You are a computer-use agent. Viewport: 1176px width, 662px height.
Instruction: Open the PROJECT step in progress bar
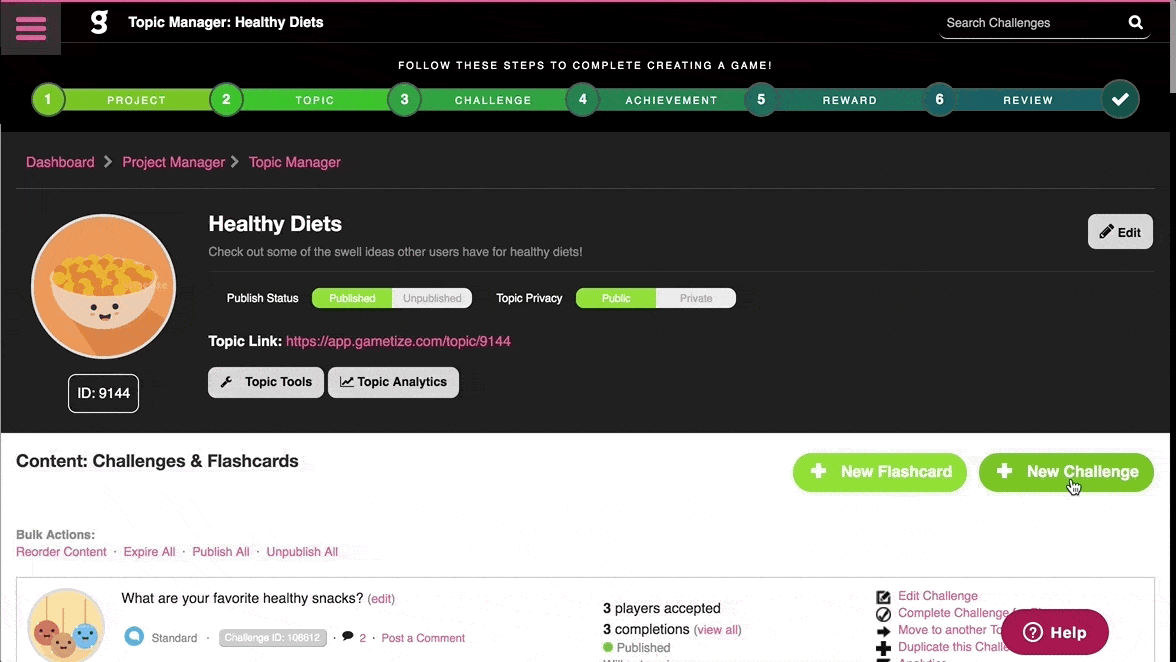point(136,100)
